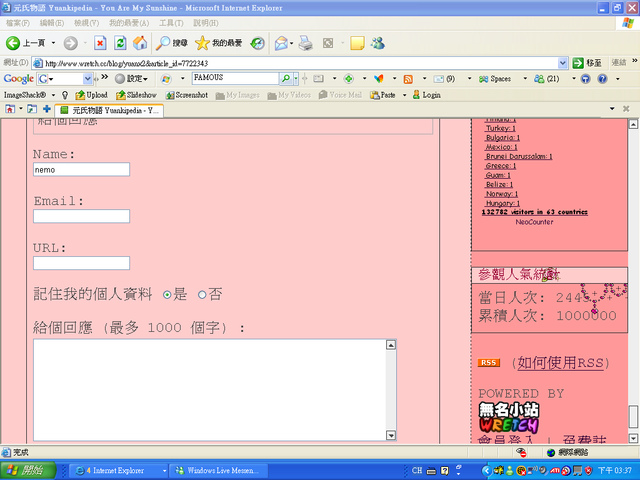640x480 pixels.
Task: Print the page using the printer icon
Action: point(305,43)
